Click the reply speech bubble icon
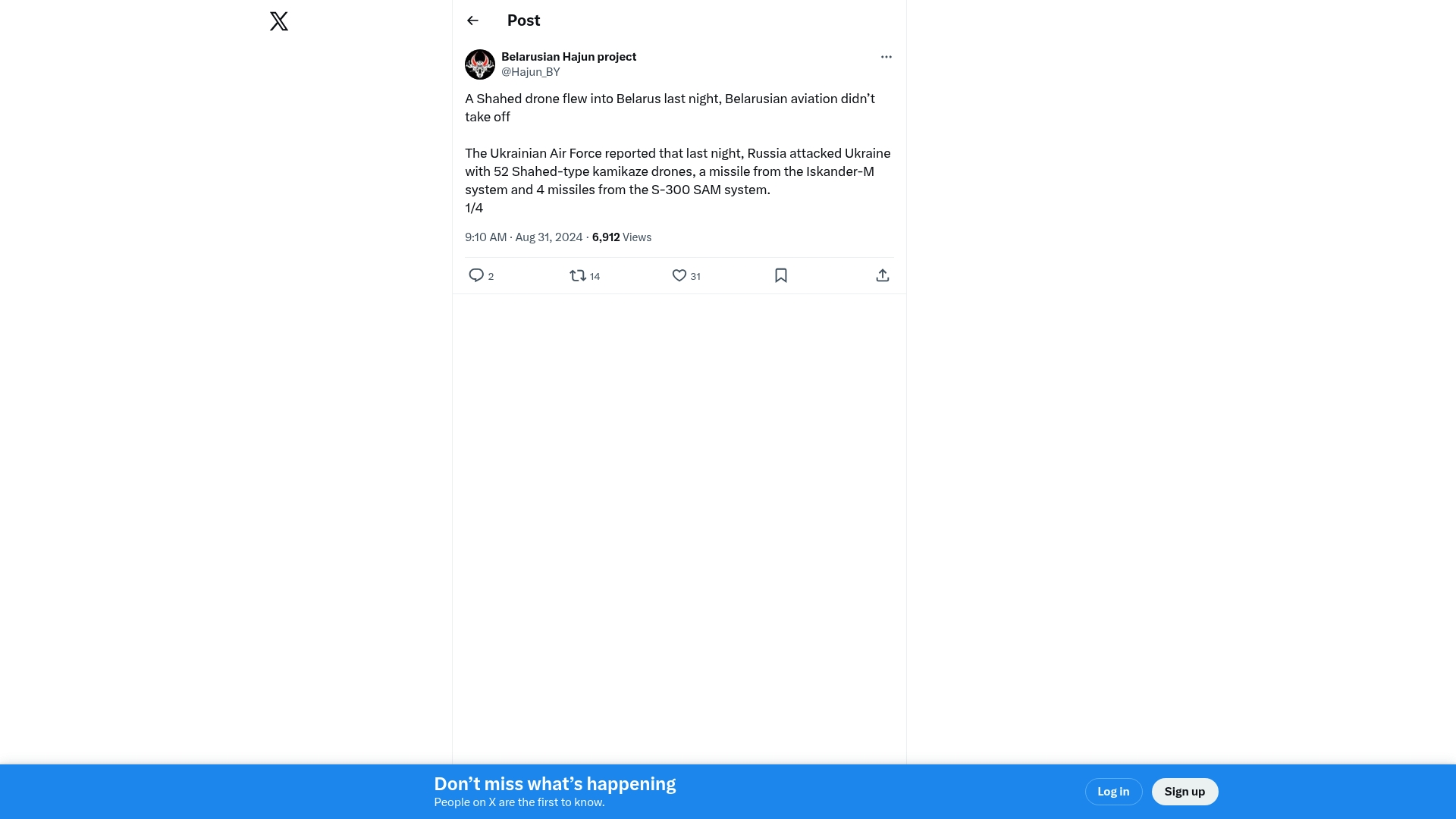1456x819 pixels. tap(476, 275)
